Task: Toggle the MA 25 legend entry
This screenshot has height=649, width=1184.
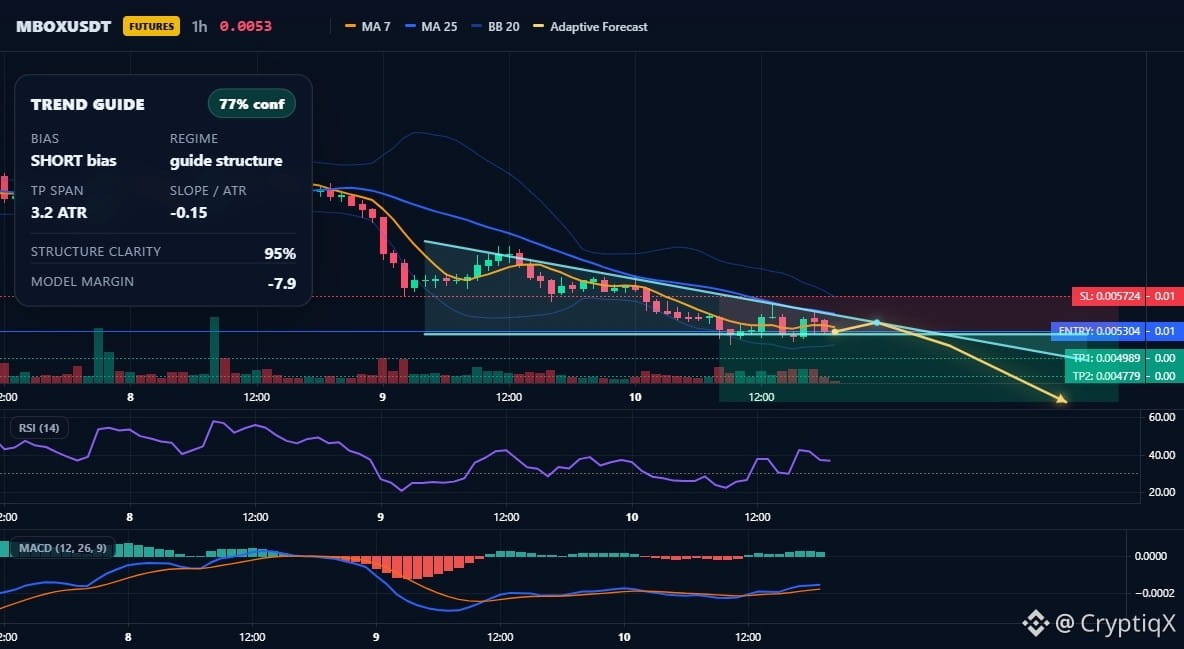Action: tap(431, 26)
